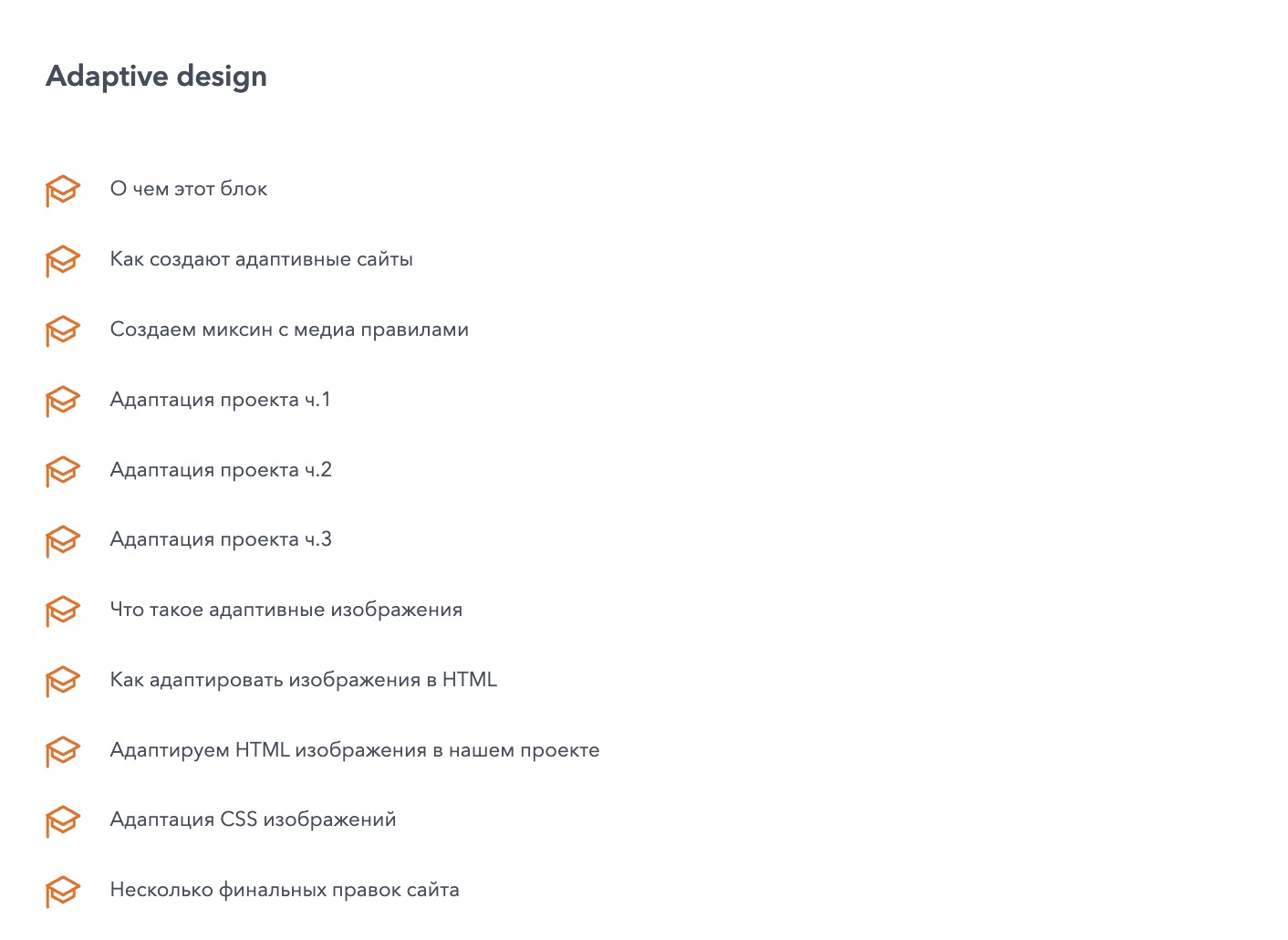
Task: Click the "Adaptive design" section heading
Action: pos(156,76)
